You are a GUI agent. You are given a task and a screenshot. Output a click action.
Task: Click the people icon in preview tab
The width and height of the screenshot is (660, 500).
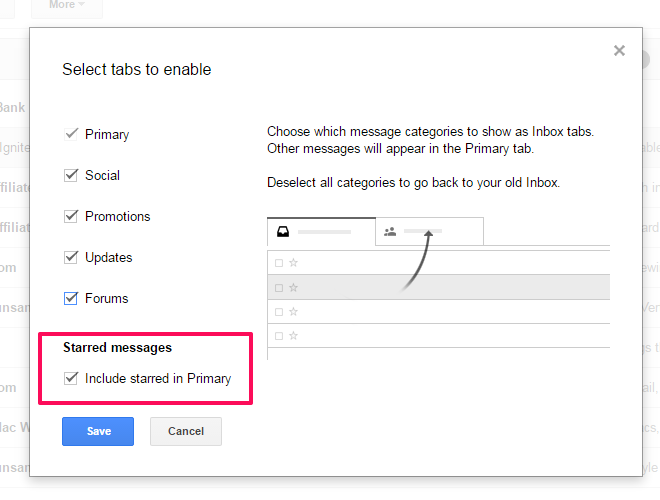[x=390, y=231]
